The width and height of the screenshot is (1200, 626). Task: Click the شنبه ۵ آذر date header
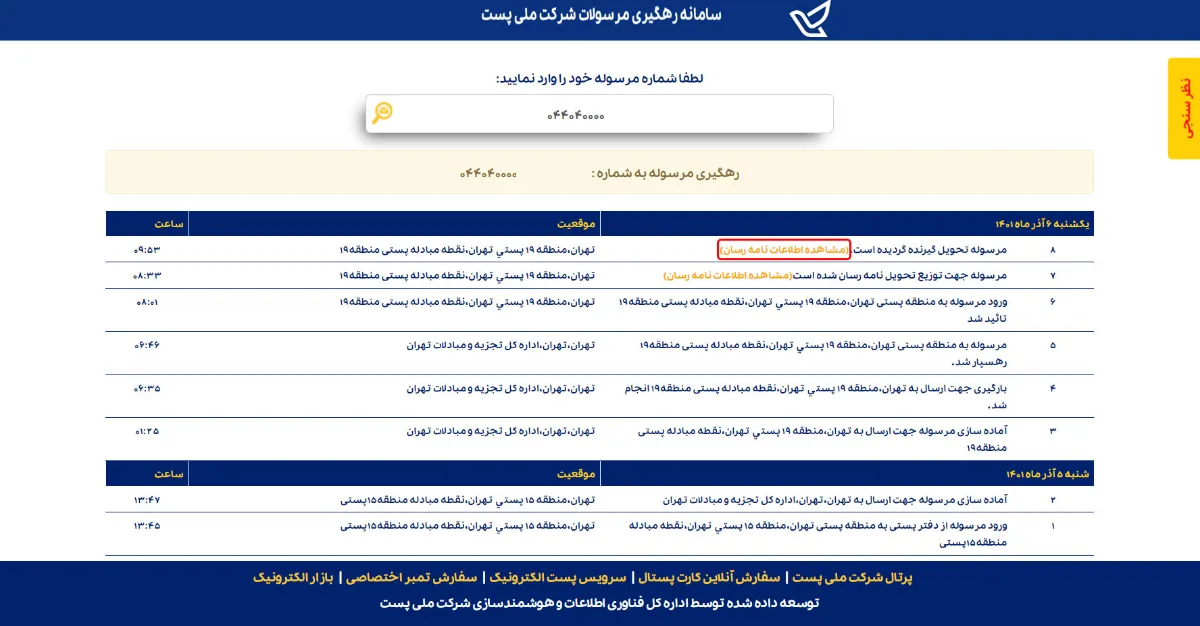[1046, 473]
